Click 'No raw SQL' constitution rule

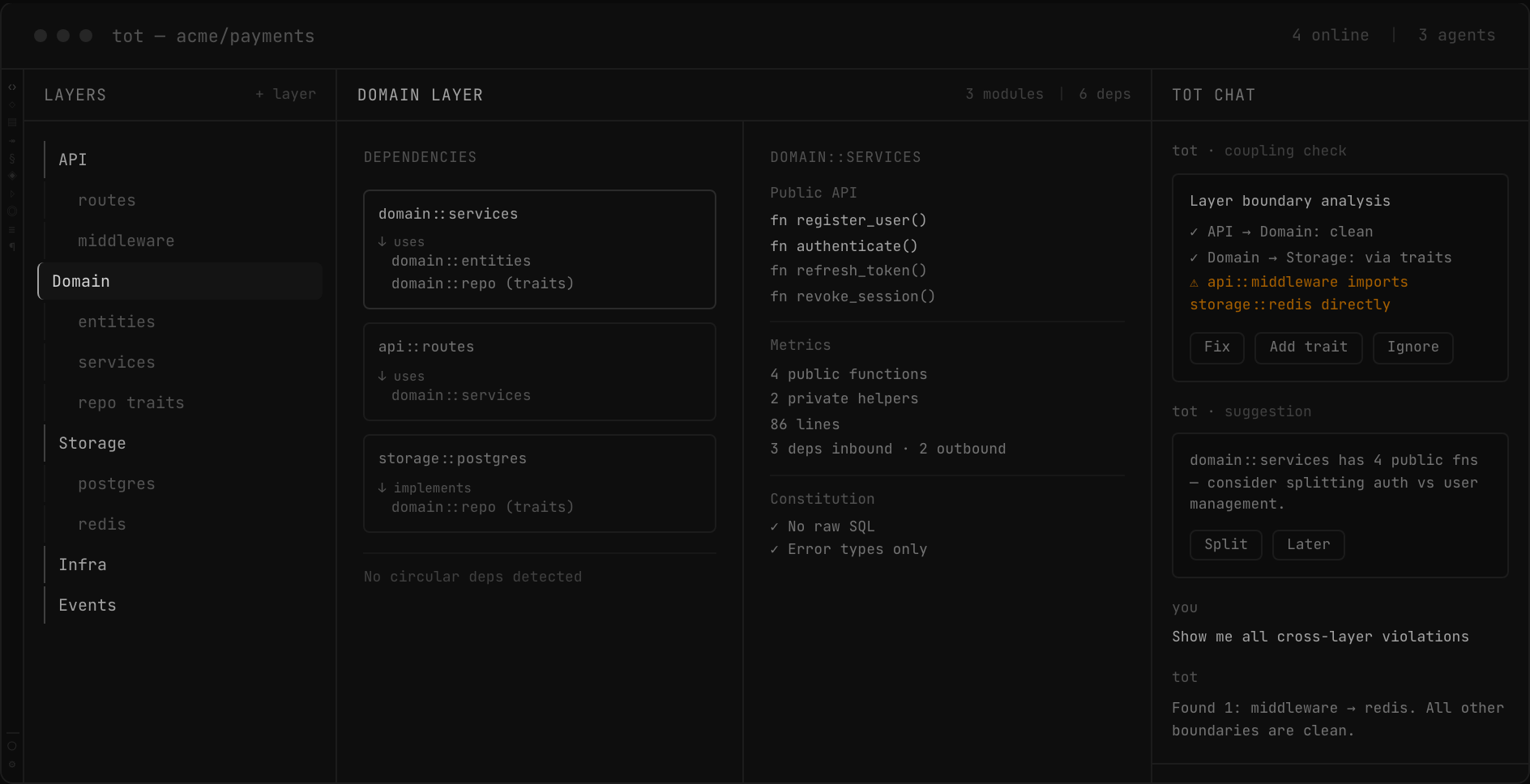point(823,526)
